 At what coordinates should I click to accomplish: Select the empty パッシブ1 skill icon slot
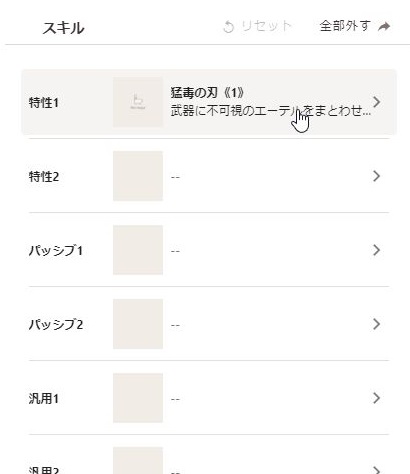138,250
